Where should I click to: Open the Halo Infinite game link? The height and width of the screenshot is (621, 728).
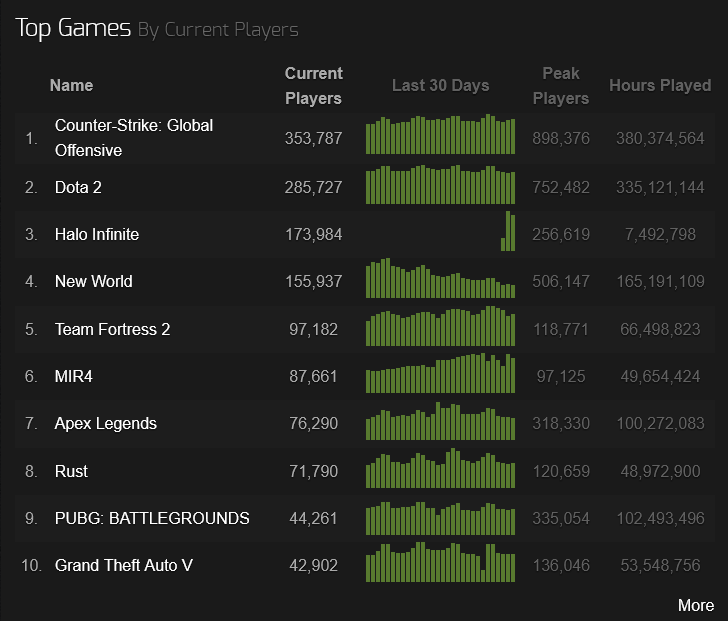click(97, 234)
